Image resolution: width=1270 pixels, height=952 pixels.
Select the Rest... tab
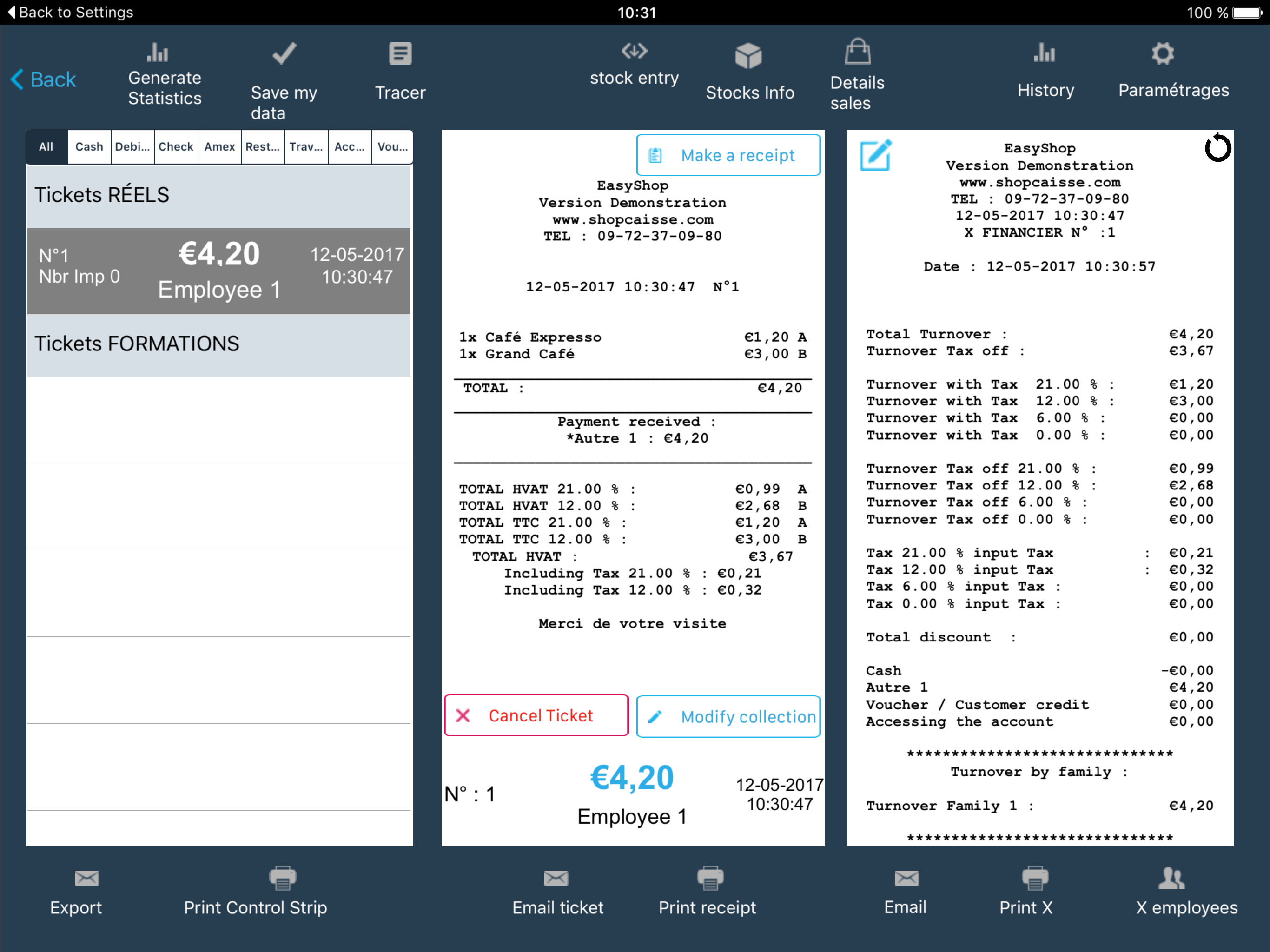(x=262, y=147)
